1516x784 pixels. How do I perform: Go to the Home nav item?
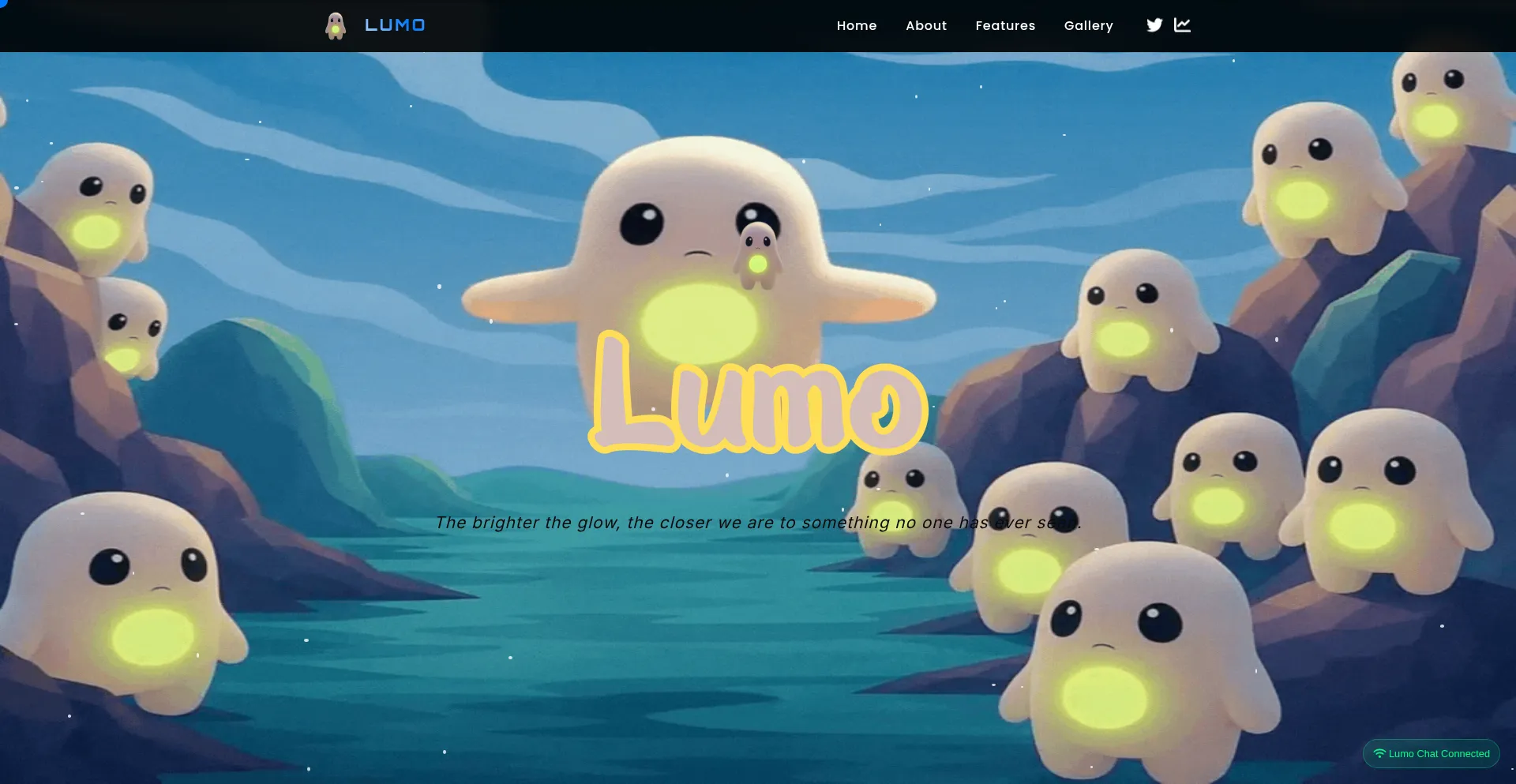[857, 26]
